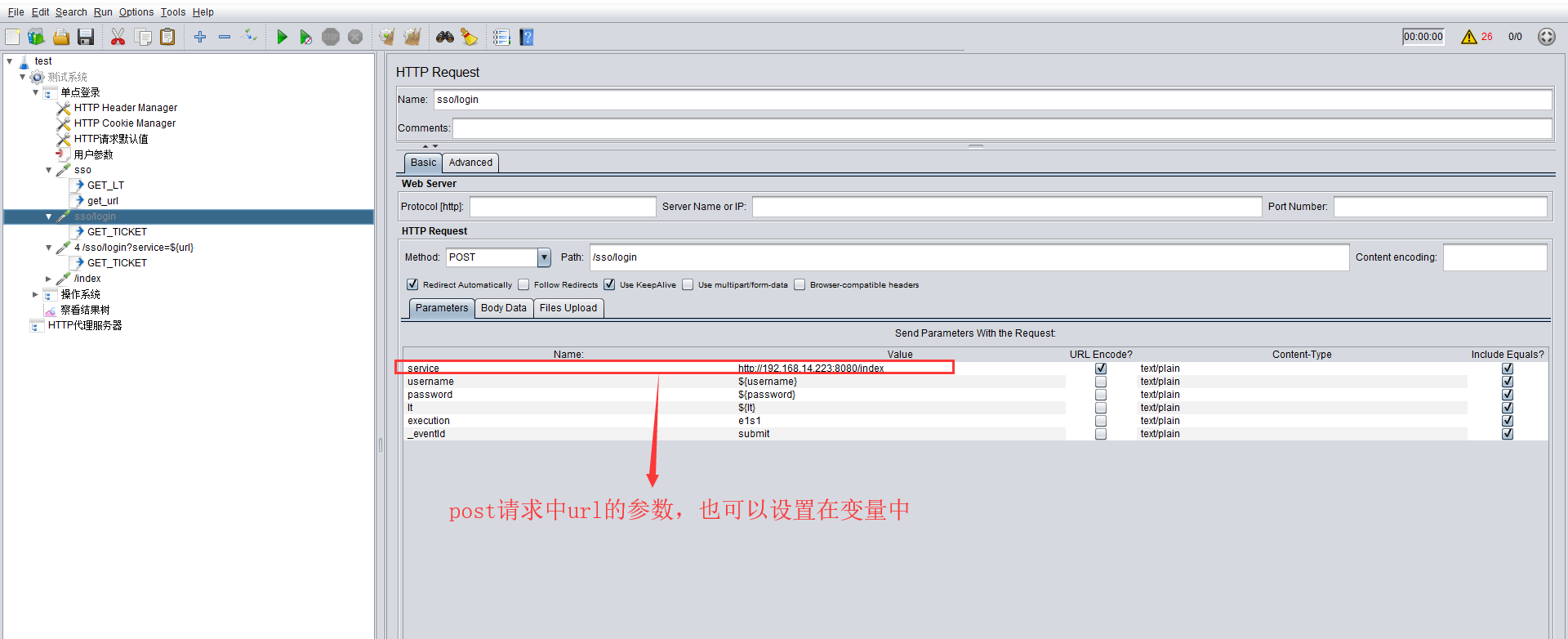
Task: Open the Method POST dropdown
Action: (x=544, y=257)
